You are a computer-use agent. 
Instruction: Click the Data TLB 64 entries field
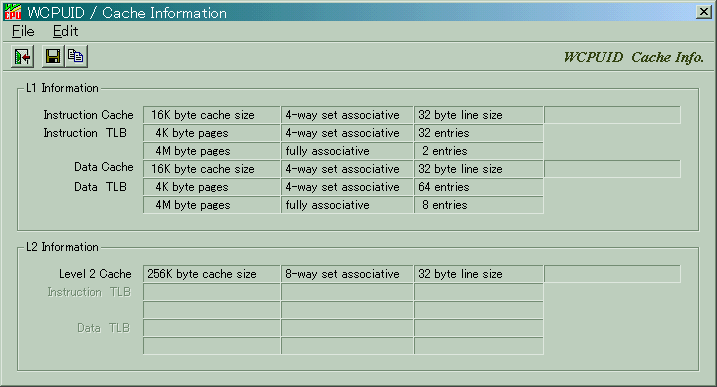point(479,187)
